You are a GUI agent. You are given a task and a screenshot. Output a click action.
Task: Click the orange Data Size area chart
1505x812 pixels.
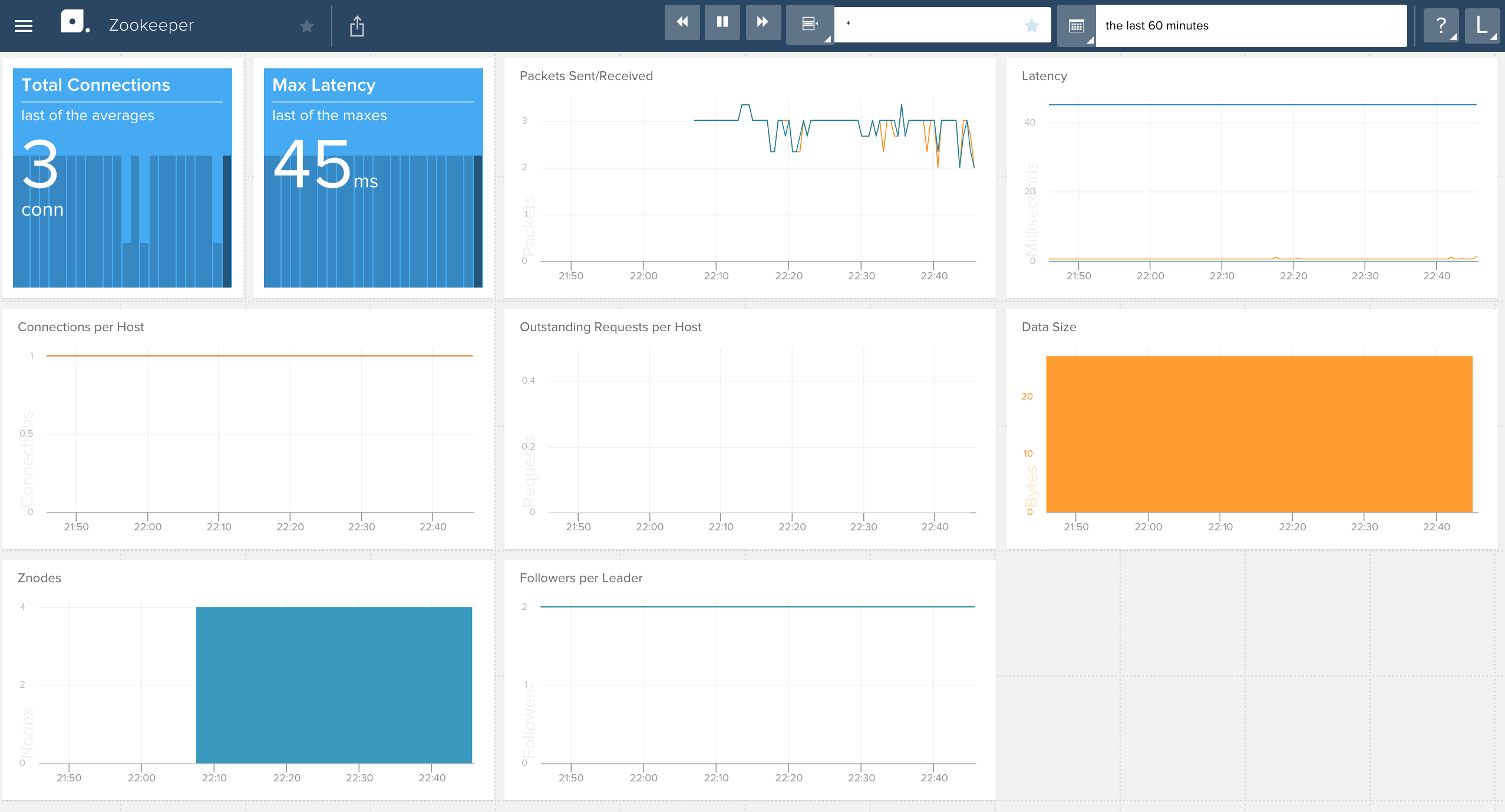coord(1259,434)
